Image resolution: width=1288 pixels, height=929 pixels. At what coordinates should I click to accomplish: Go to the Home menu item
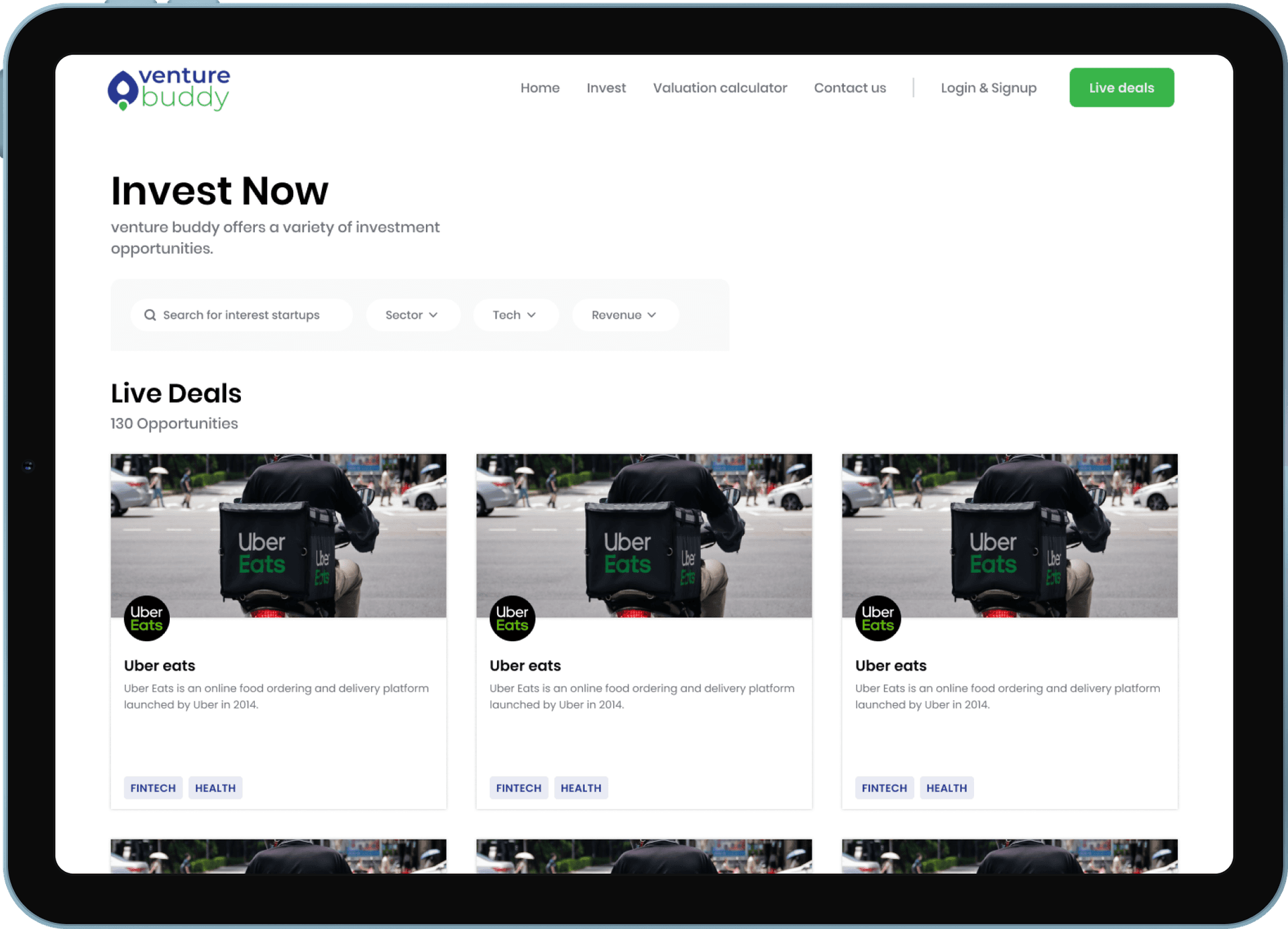540,88
